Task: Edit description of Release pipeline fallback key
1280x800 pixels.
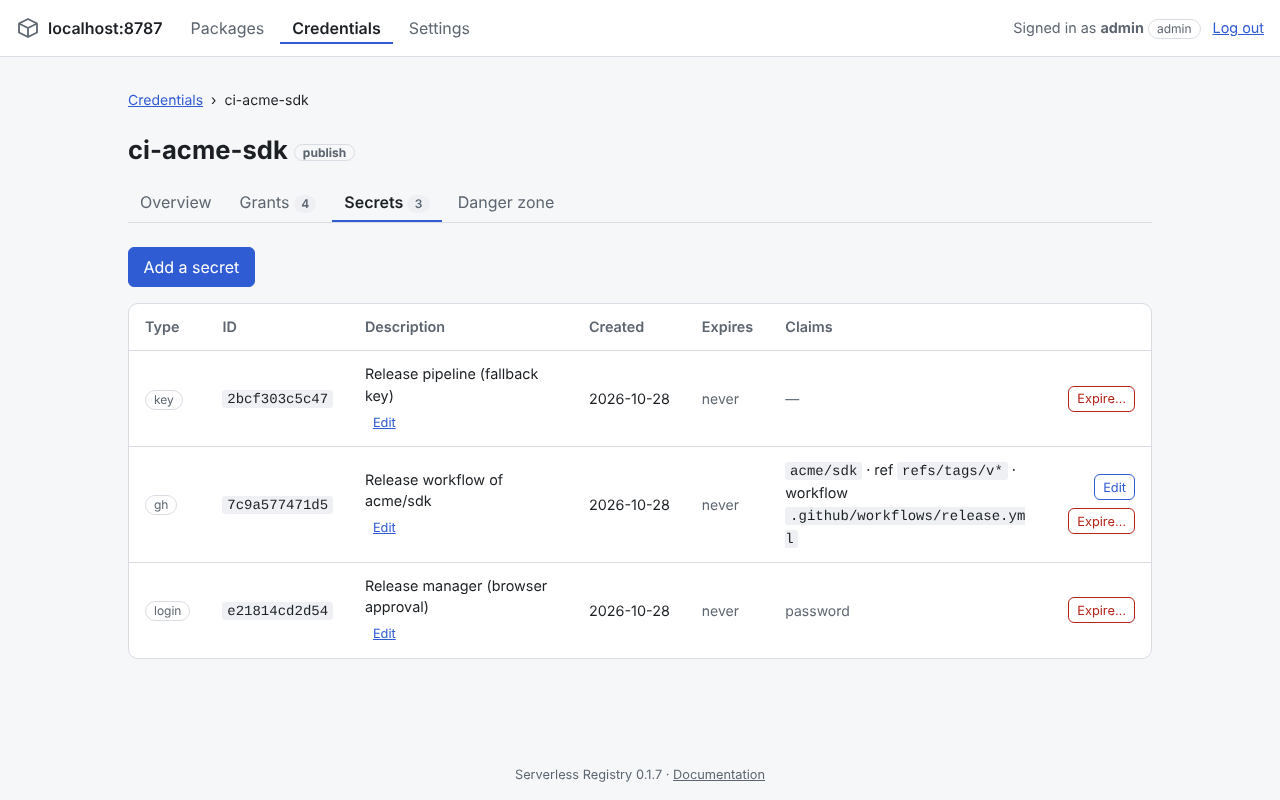Action: click(384, 422)
